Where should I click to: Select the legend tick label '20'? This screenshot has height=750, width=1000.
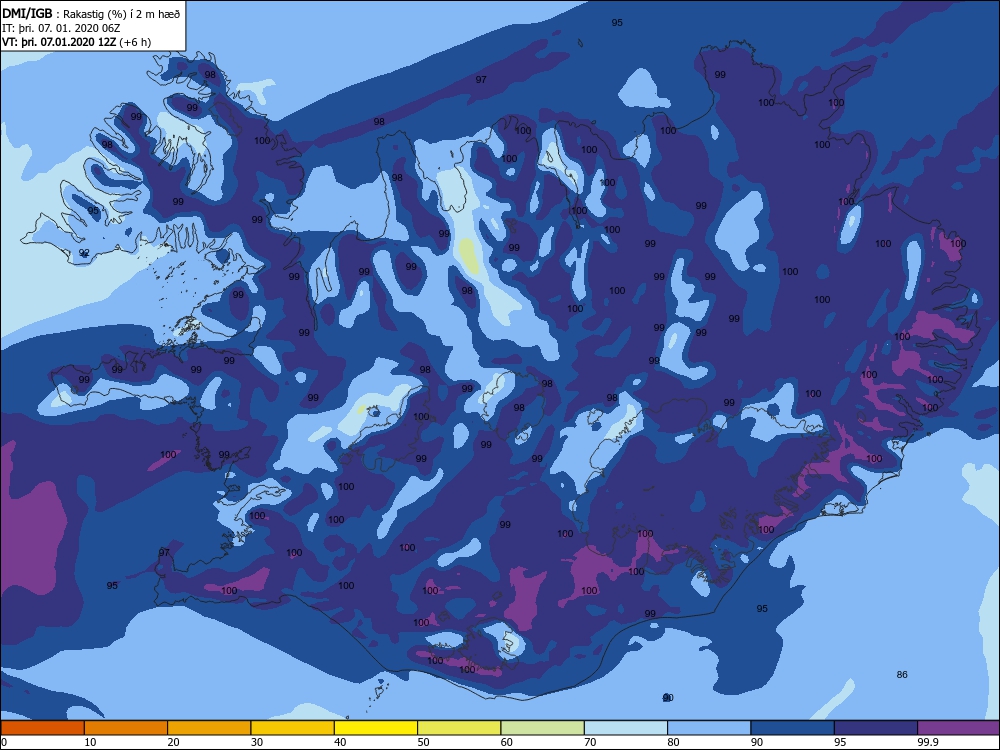pos(173,742)
